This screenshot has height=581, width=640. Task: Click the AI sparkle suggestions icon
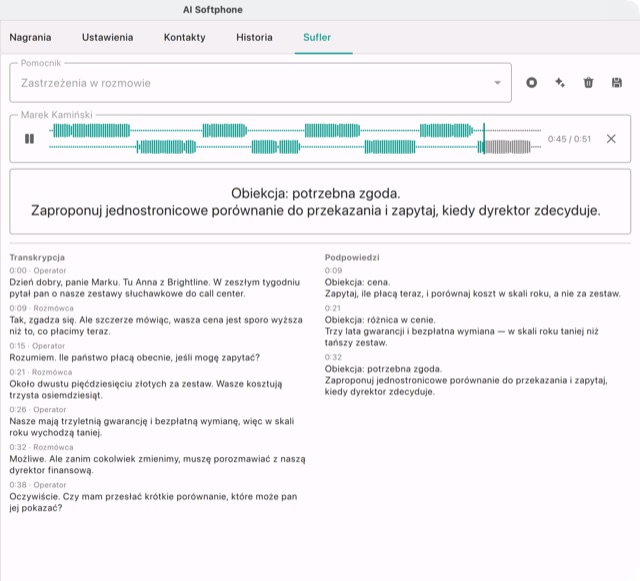[560, 83]
